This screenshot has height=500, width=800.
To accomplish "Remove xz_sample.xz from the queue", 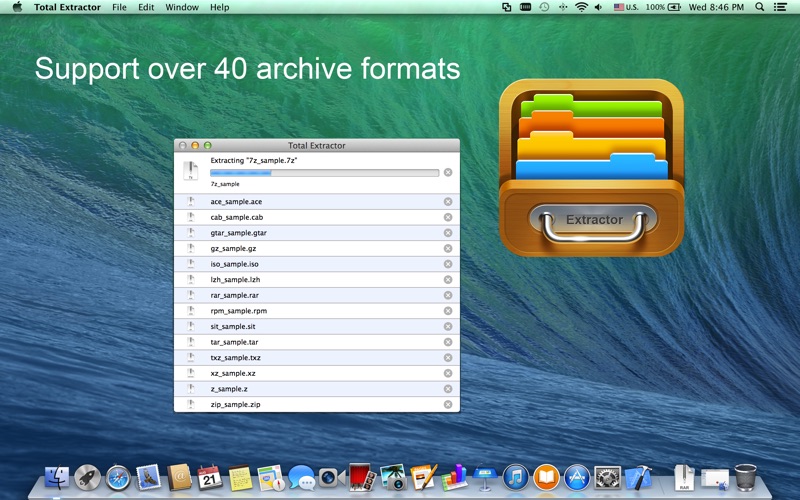I will tap(448, 373).
